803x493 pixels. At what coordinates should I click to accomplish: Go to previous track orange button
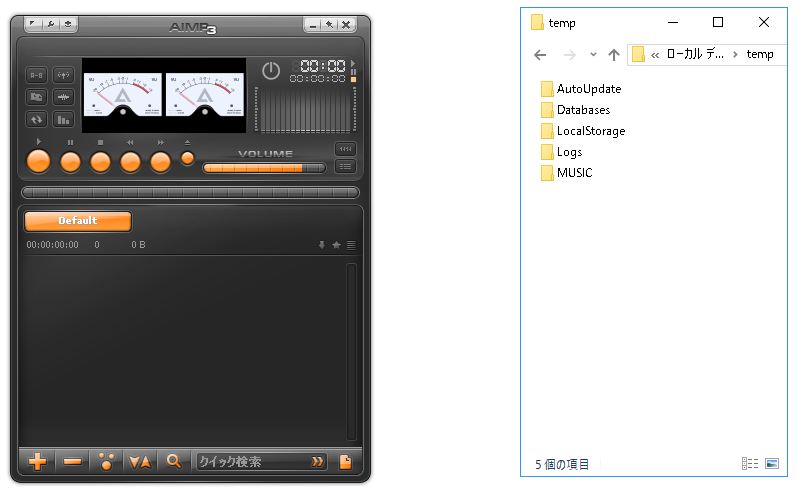[131, 162]
